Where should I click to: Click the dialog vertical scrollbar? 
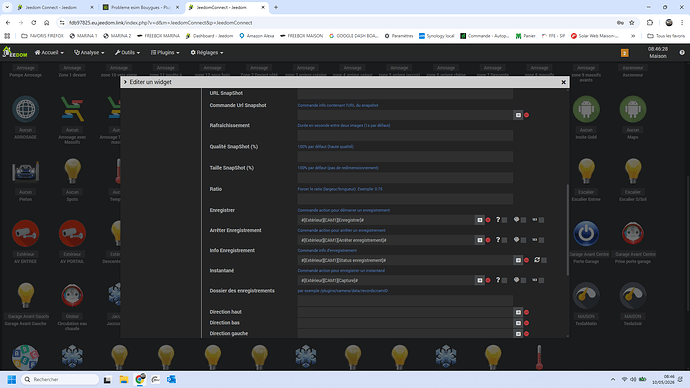tap(567, 230)
